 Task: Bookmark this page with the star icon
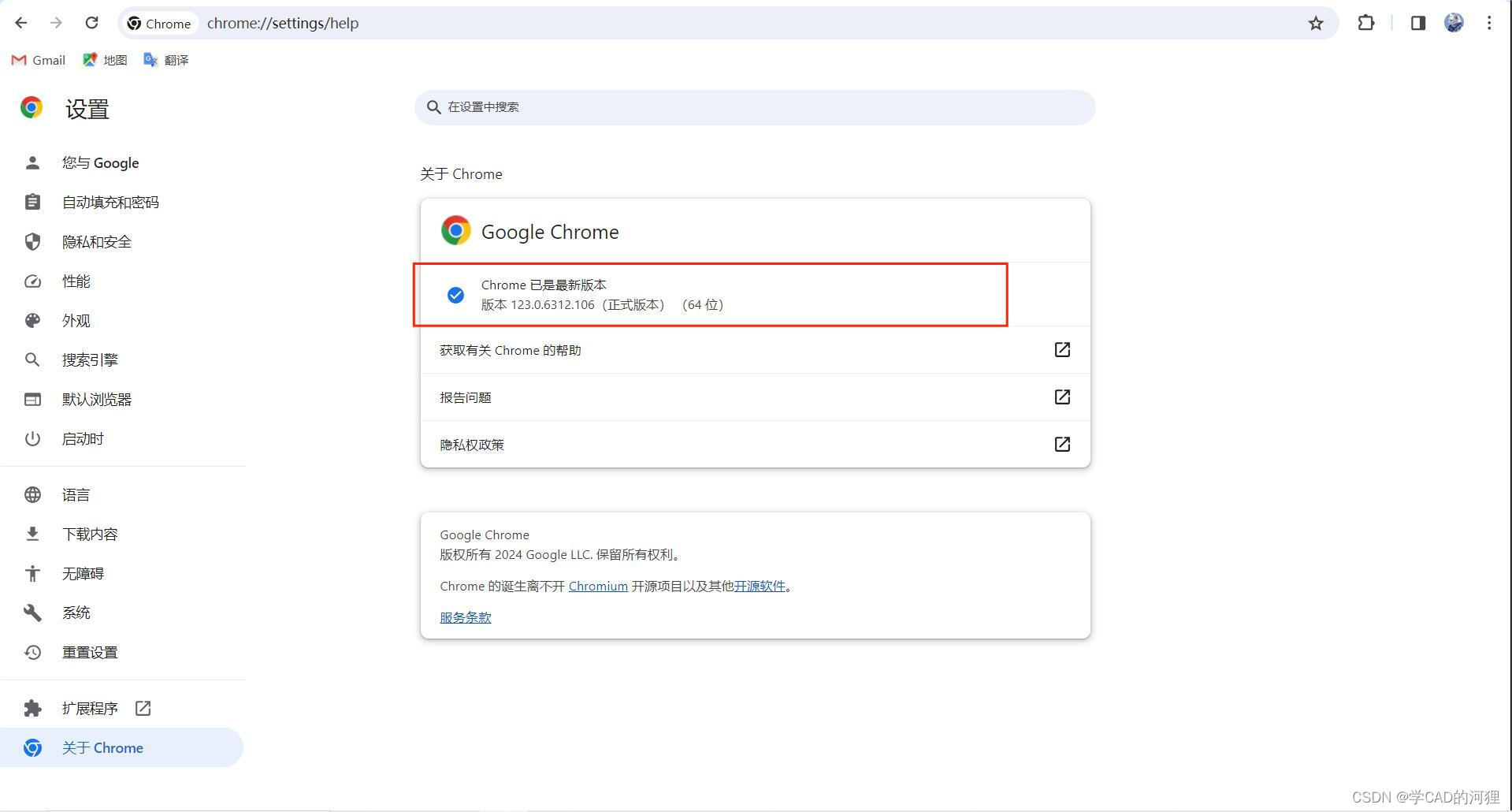[1315, 23]
